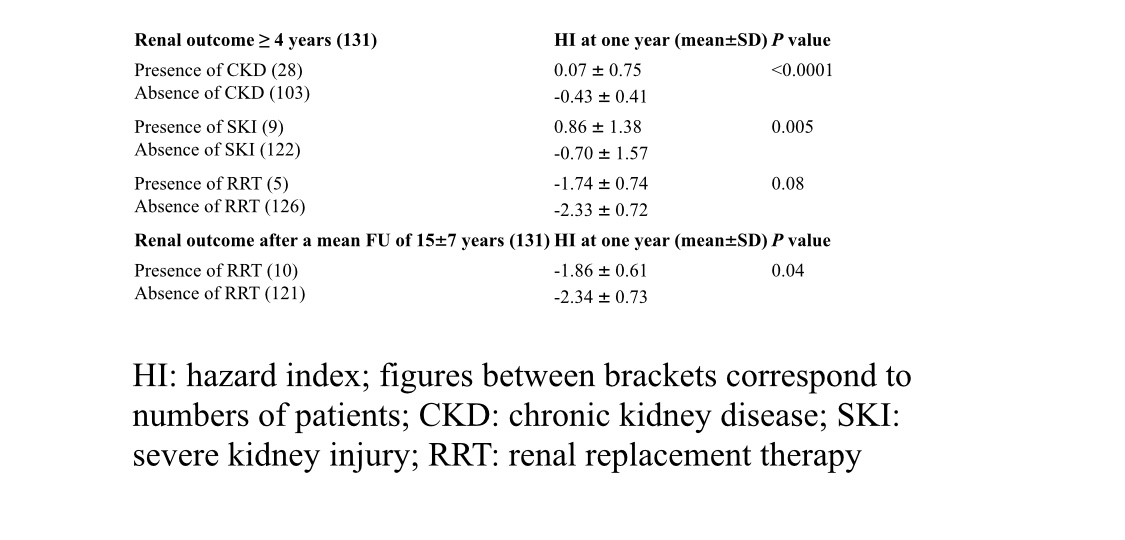Click the value -0.70 ± 1.57
The height and width of the screenshot is (540, 1125).
(x=600, y=154)
